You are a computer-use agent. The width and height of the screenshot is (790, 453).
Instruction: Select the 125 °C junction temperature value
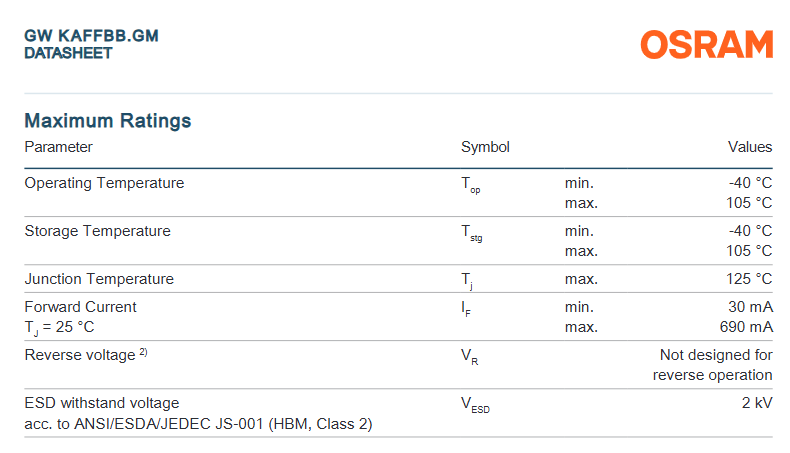coord(749,279)
